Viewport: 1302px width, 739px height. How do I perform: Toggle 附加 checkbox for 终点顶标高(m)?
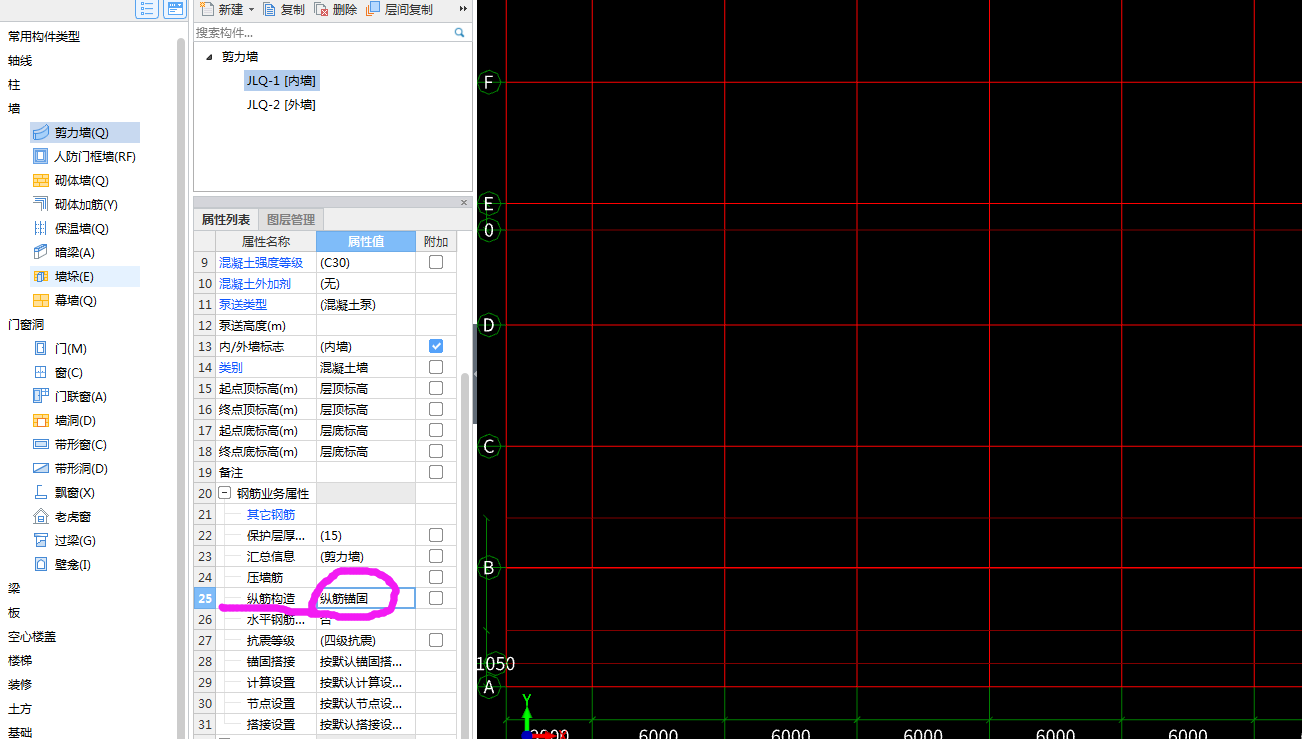point(436,409)
